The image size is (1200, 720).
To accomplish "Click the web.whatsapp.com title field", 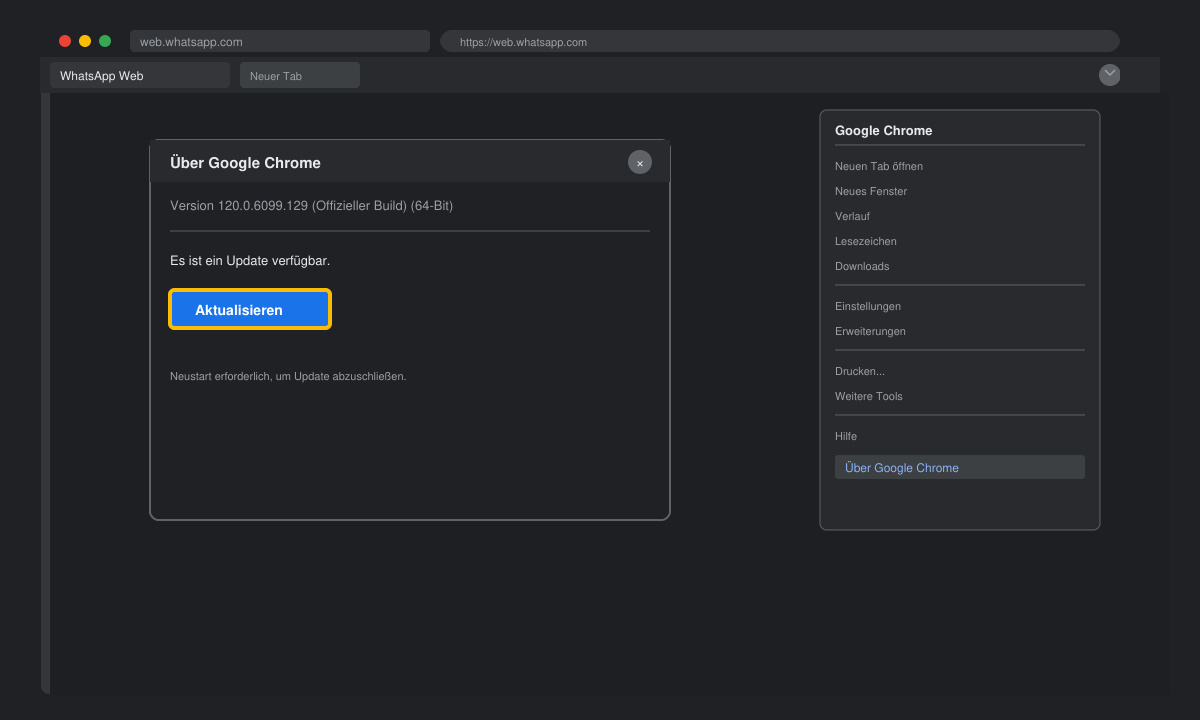I will [x=280, y=41].
